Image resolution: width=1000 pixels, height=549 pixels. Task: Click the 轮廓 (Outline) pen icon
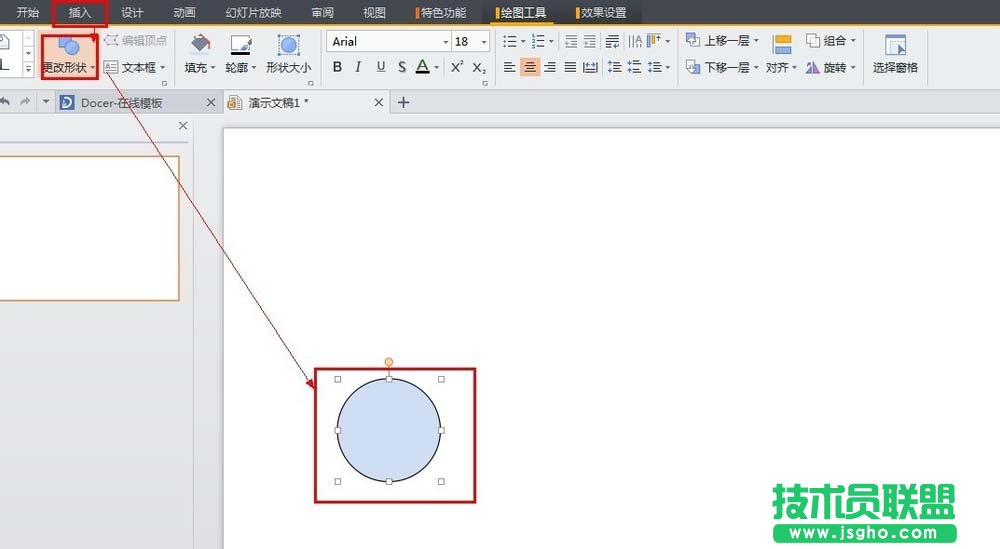pos(240,46)
